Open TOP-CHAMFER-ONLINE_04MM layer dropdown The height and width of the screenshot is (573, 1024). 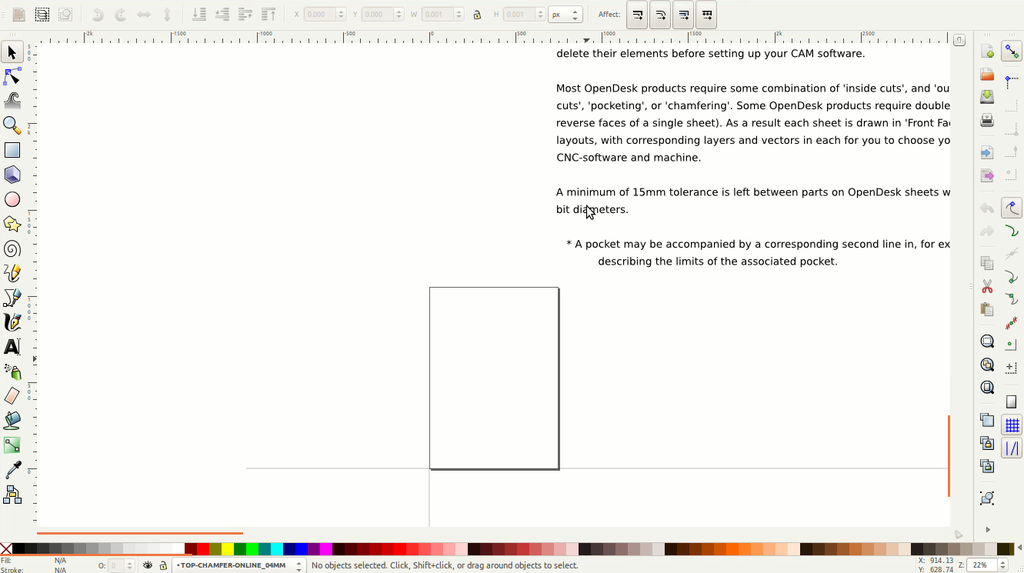click(x=239, y=565)
